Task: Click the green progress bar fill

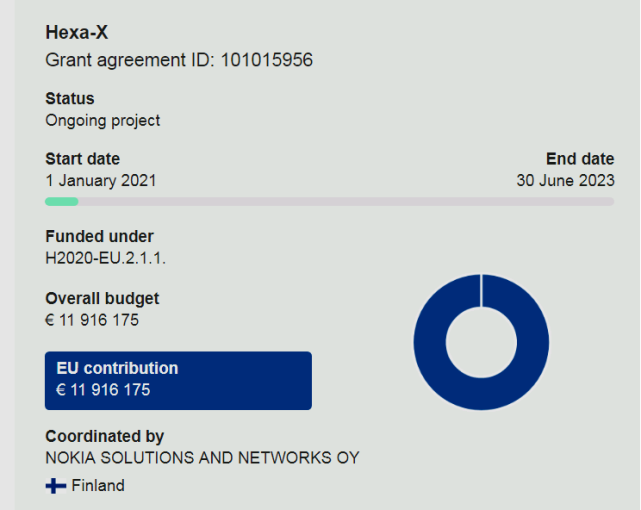Action: click(62, 201)
